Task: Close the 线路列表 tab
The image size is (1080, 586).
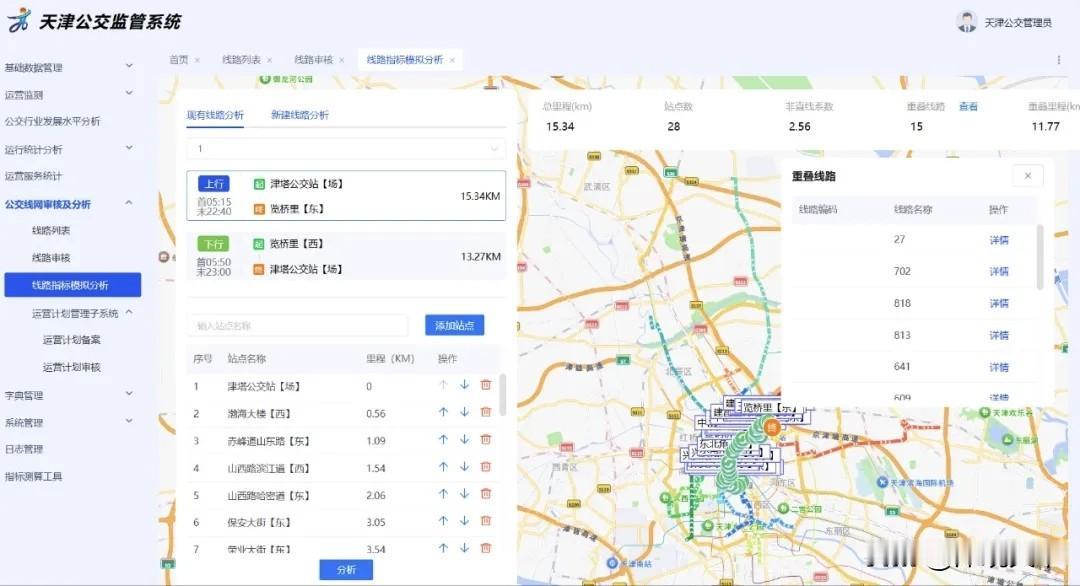Action: point(269,61)
